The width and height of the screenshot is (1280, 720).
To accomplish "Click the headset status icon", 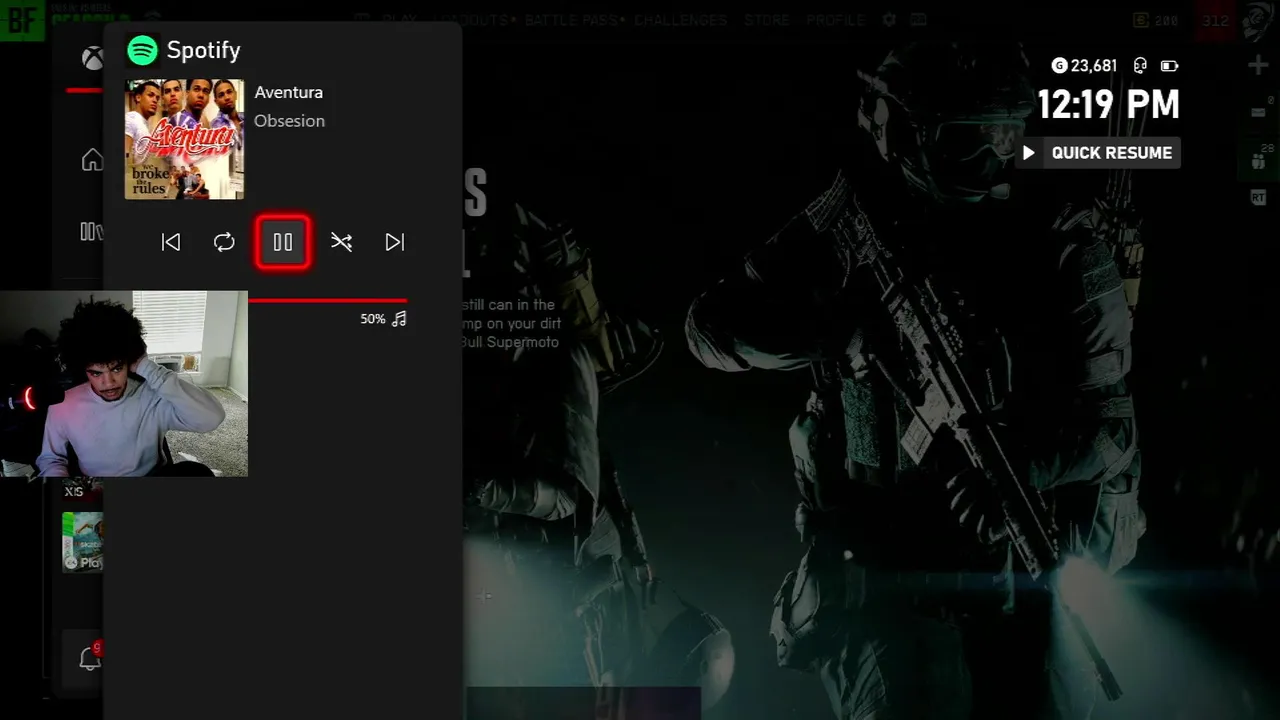I will tap(1139, 66).
